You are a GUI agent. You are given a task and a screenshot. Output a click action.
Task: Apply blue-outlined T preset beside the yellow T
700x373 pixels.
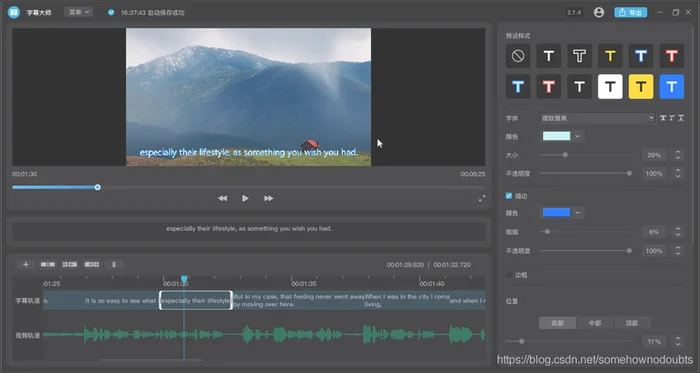click(641, 56)
